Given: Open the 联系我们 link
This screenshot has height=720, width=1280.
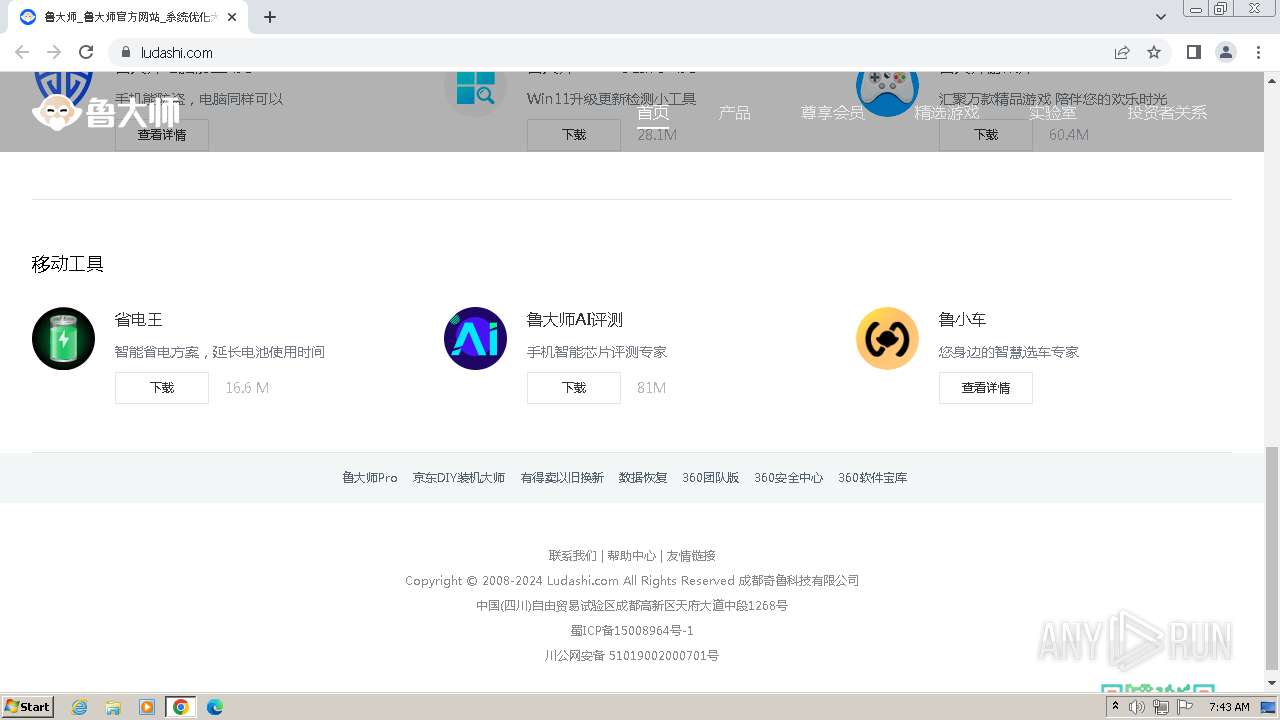Looking at the screenshot, I should [573, 556].
